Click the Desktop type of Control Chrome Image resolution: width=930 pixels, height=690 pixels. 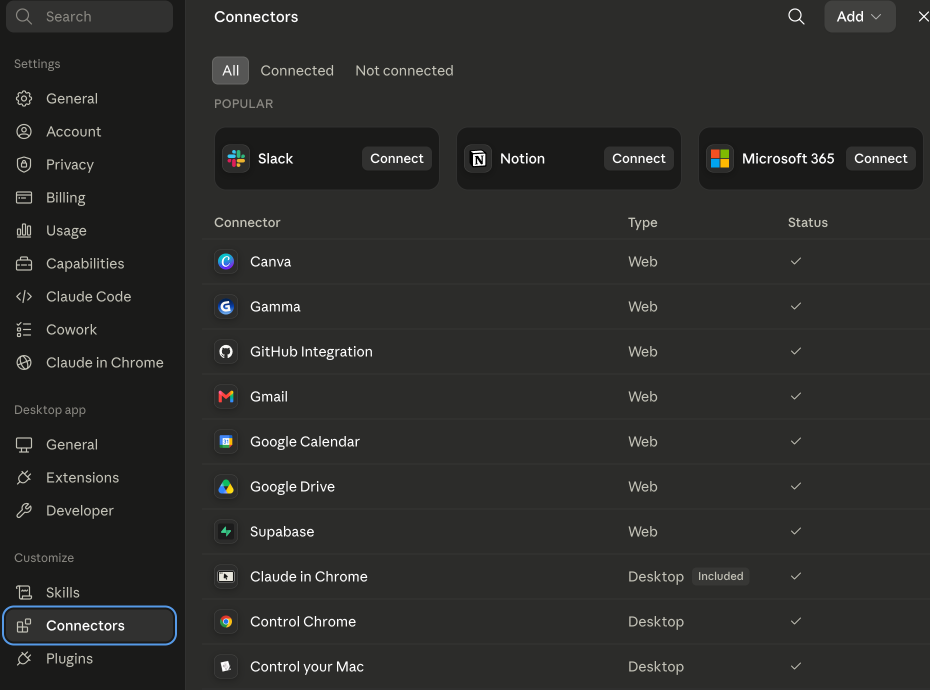[656, 622]
